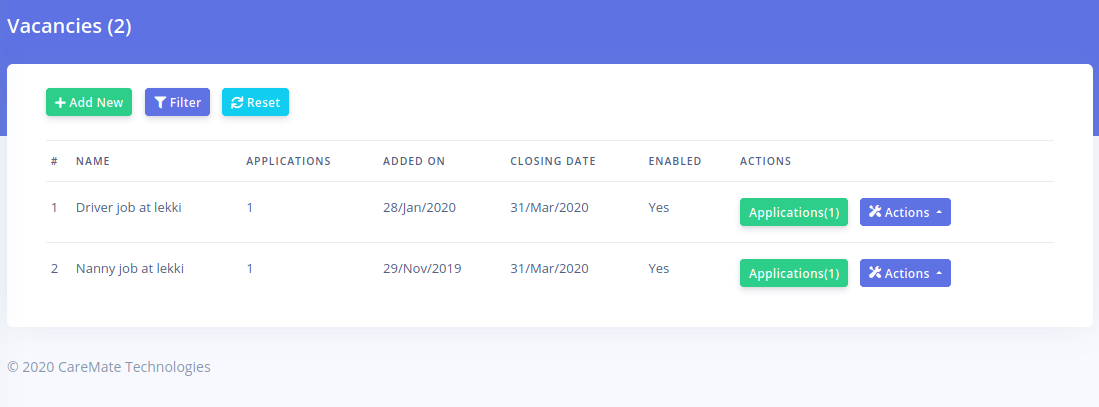
Task: Open Applications(1) for Nanny job at lekki
Action: click(x=793, y=274)
